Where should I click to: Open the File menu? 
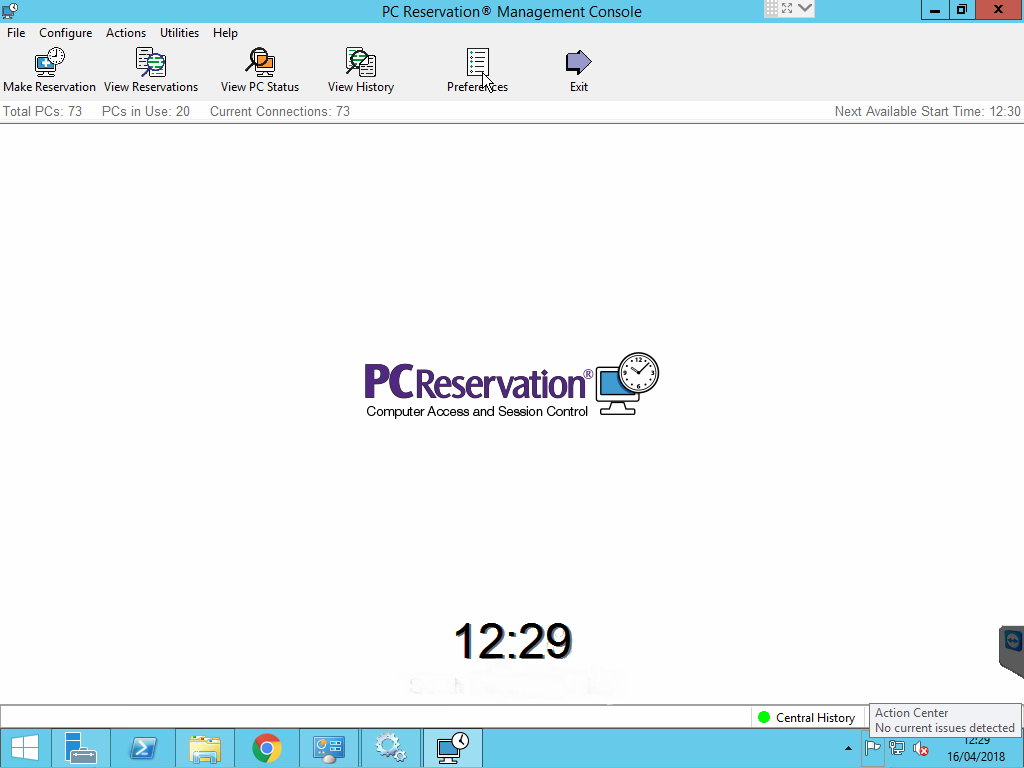point(16,33)
